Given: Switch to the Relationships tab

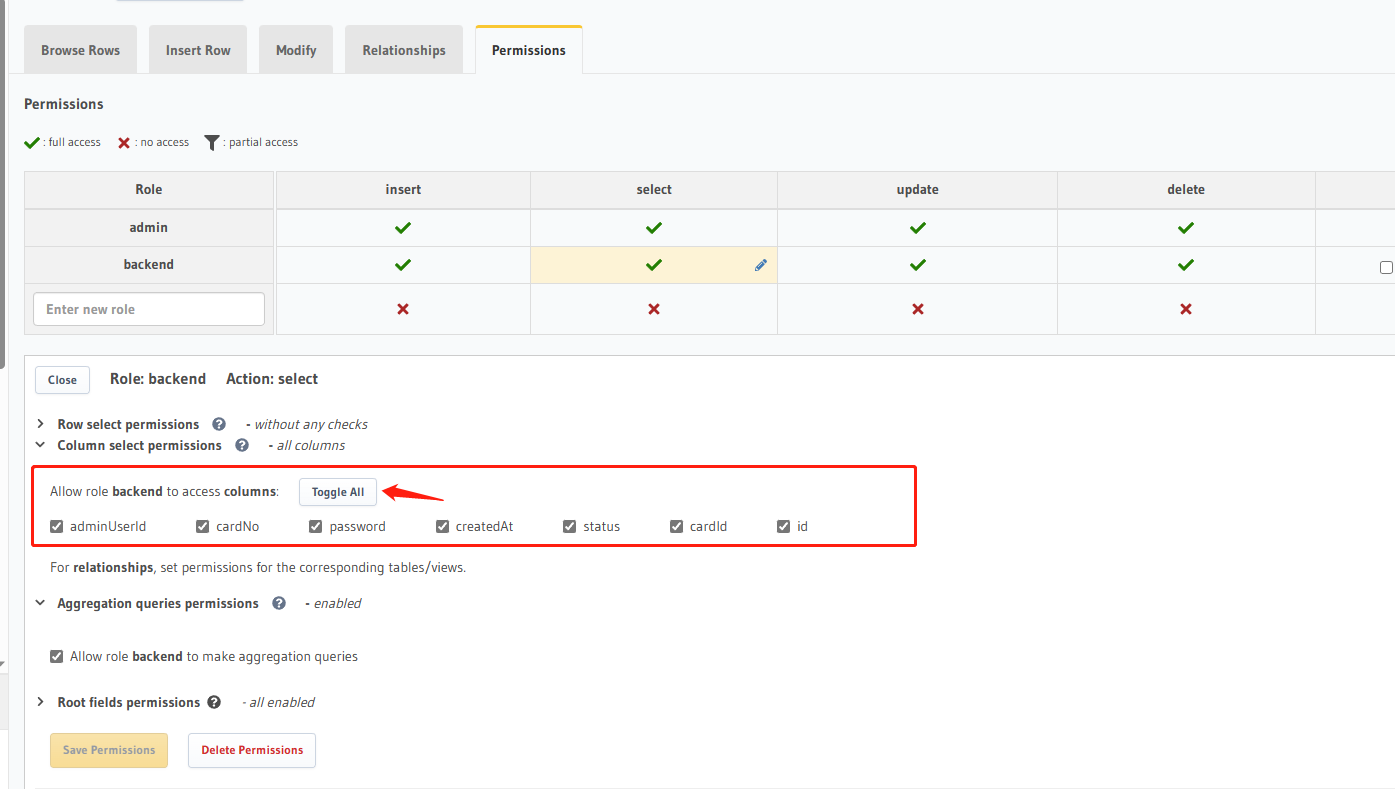Looking at the screenshot, I should pyautogui.click(x=403, y=49).
